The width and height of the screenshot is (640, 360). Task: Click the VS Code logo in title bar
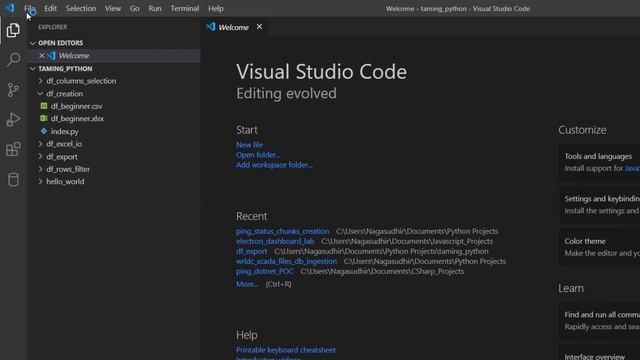[9, 8]
